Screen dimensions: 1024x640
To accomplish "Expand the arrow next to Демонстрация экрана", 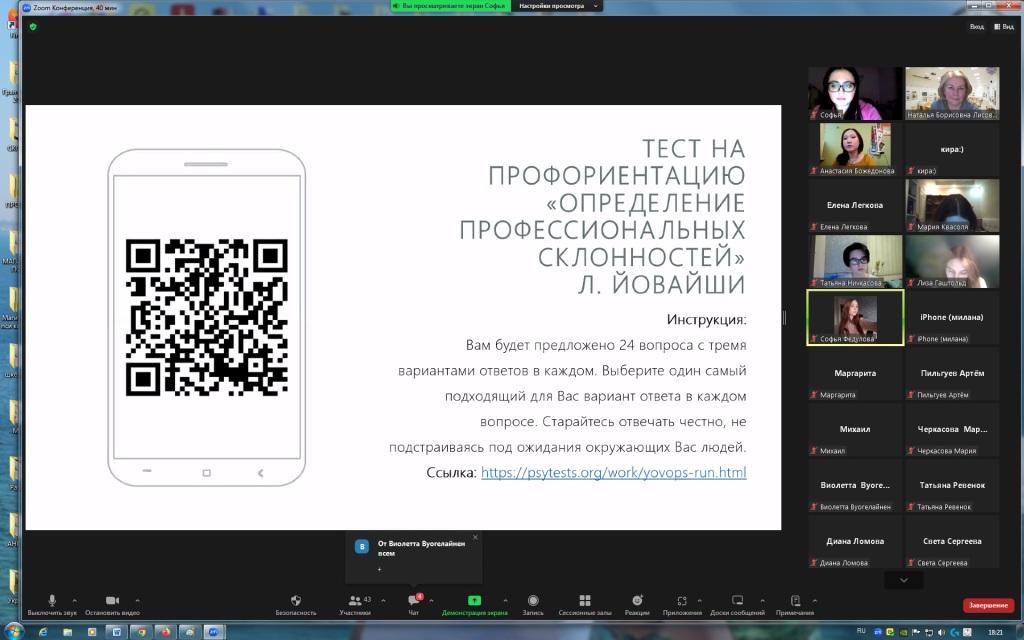I will [505, 600].
